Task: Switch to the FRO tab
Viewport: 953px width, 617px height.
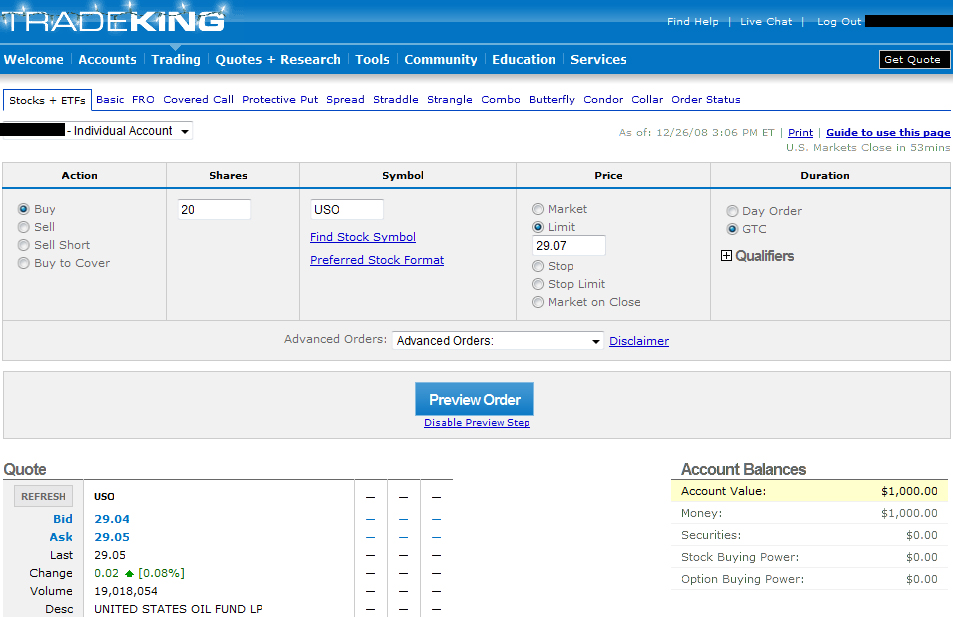Action: [143, 100]
